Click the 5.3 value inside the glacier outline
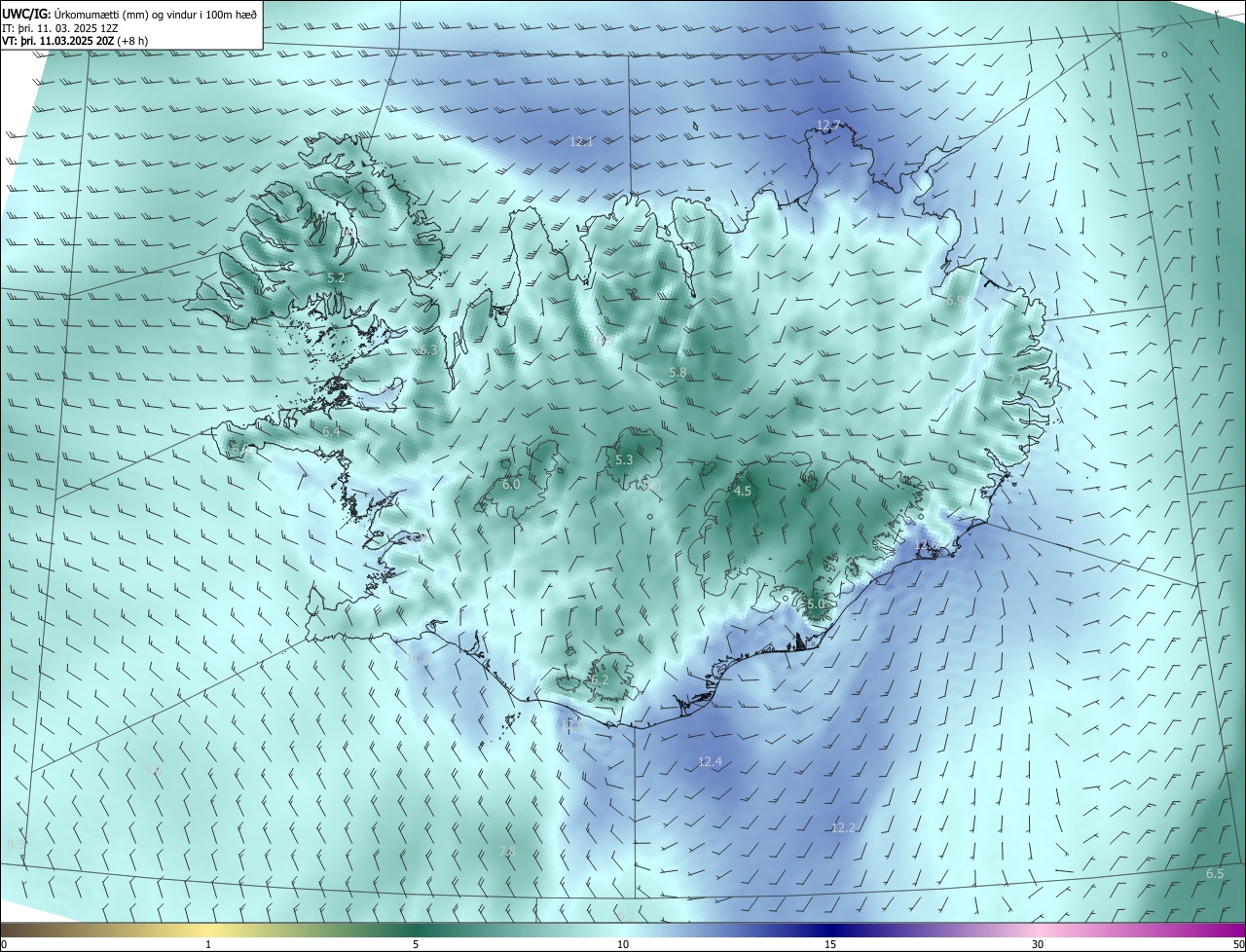Image resolution: width=1246 pixels, height=952 pixels. click(x=624, y=459)
